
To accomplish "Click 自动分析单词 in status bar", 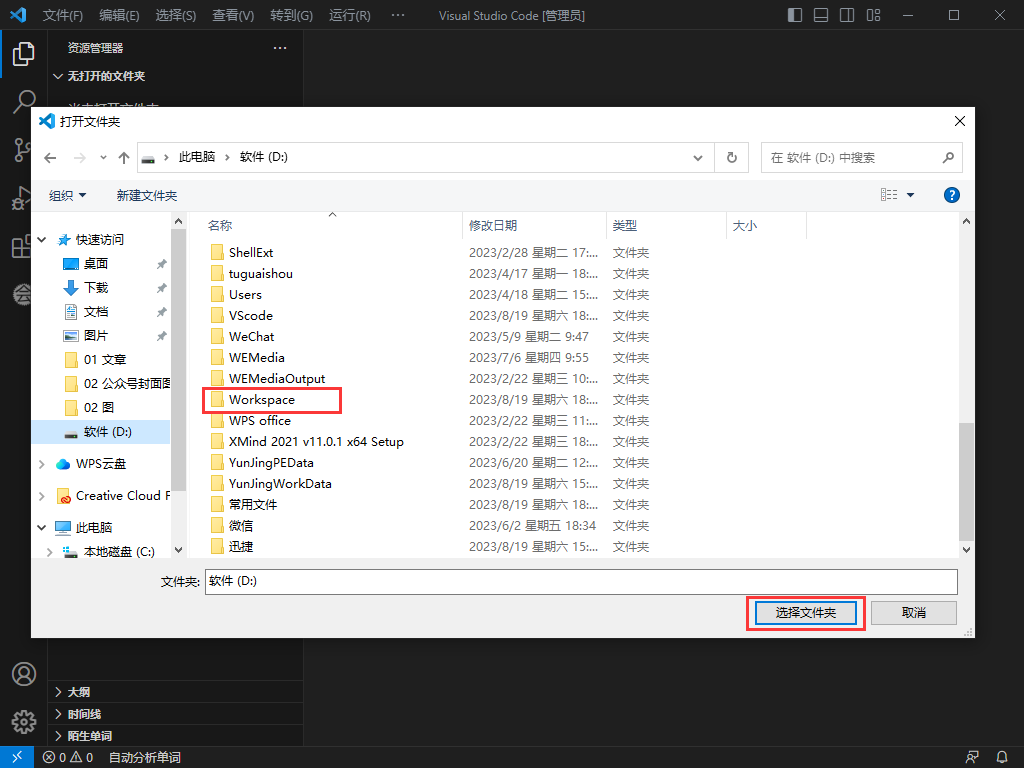I will coord(145,758).
